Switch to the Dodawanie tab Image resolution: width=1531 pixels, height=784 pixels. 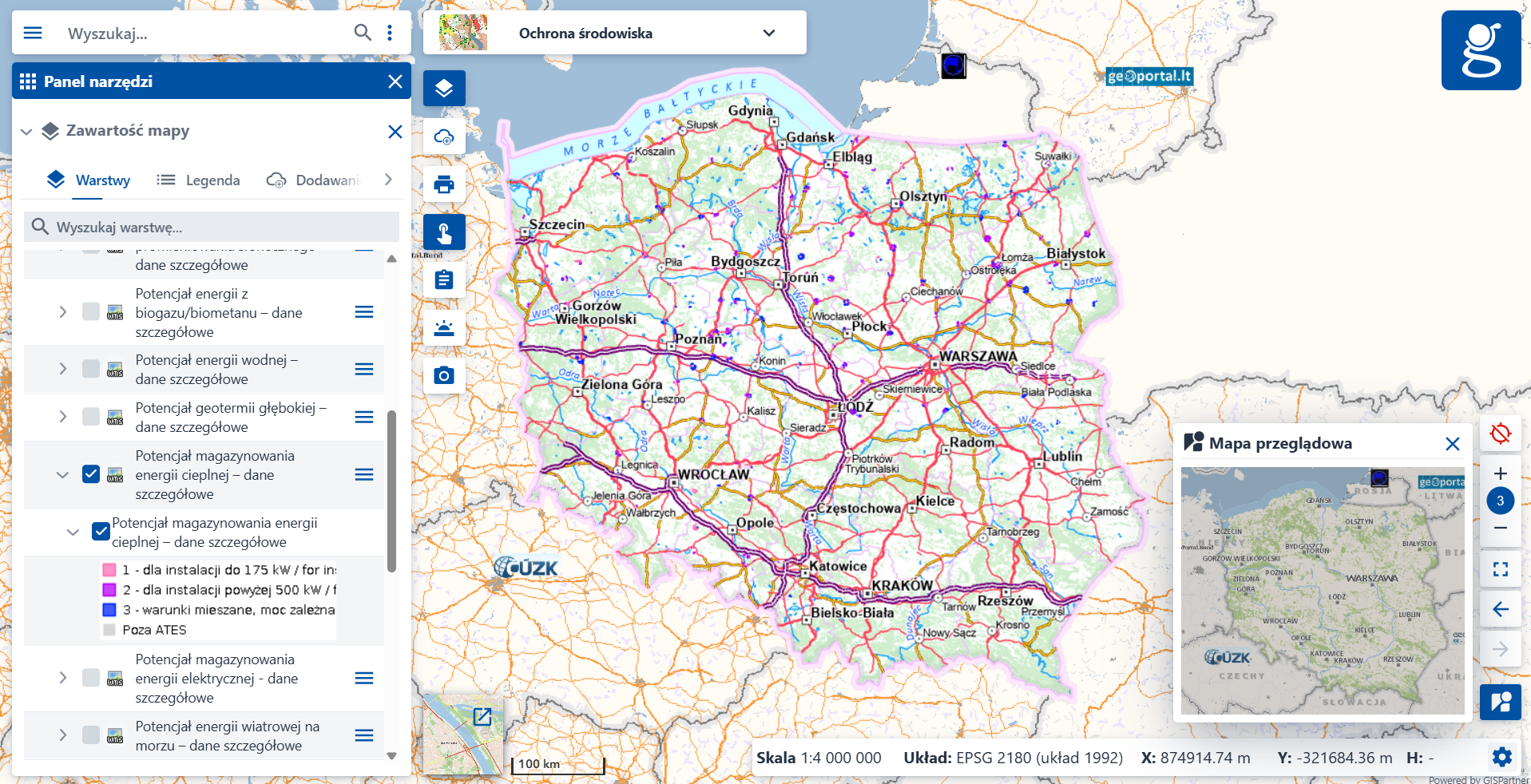(x=313, y=180)
